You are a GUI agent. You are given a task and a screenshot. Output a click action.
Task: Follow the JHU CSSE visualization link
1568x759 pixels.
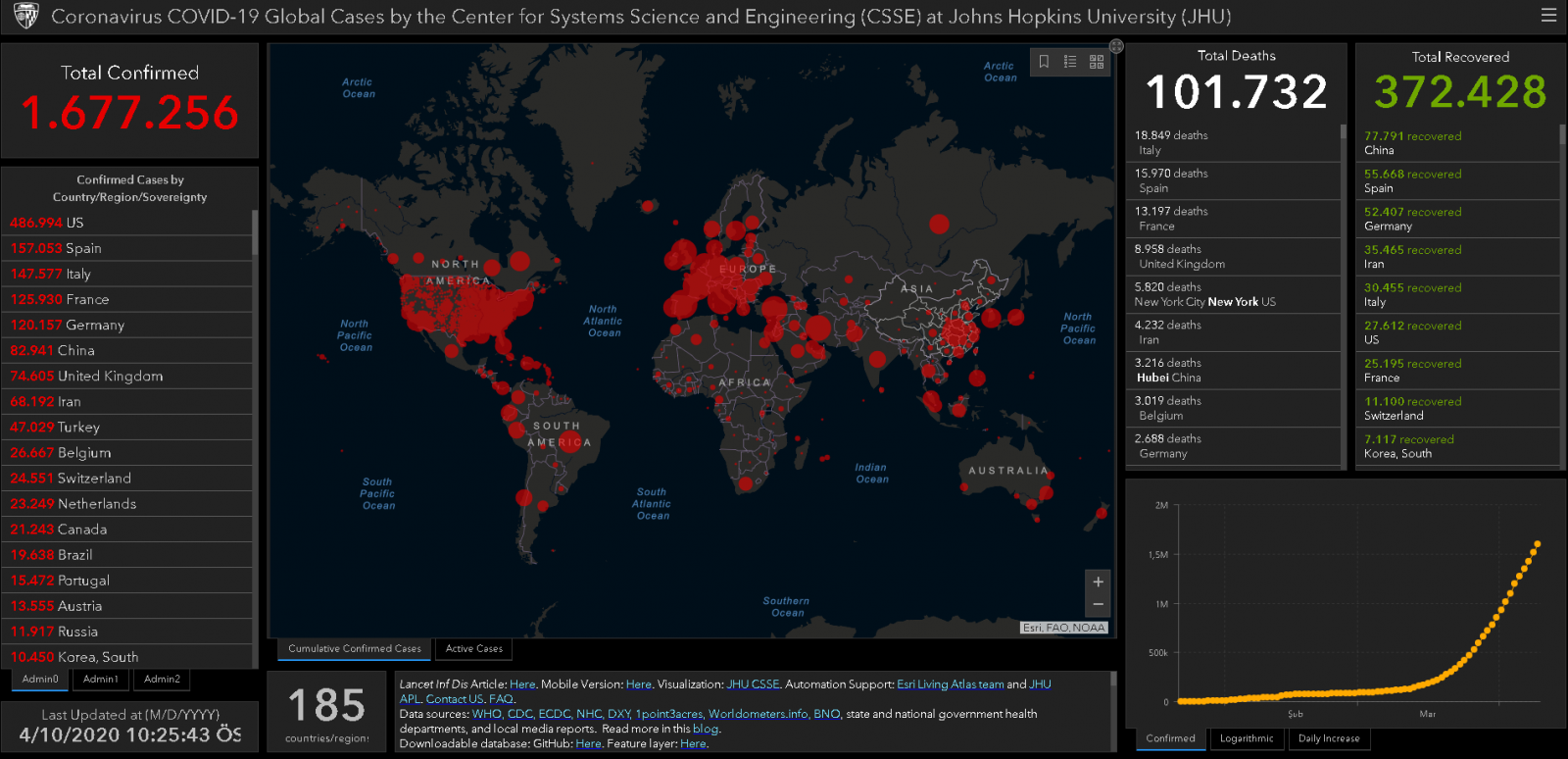coord(753,684)
